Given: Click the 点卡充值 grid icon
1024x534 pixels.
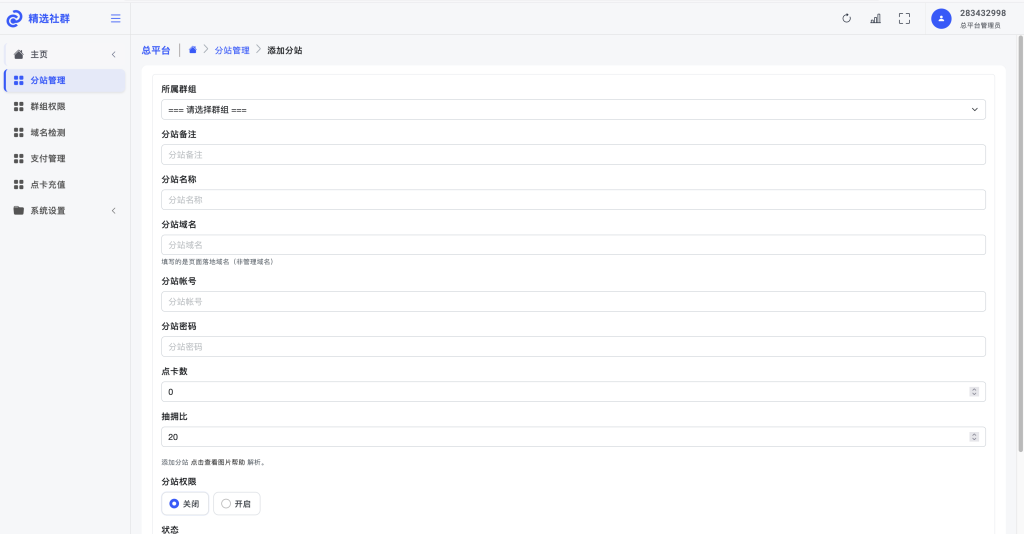Looking at the screenshot, I should coord(18,185).
